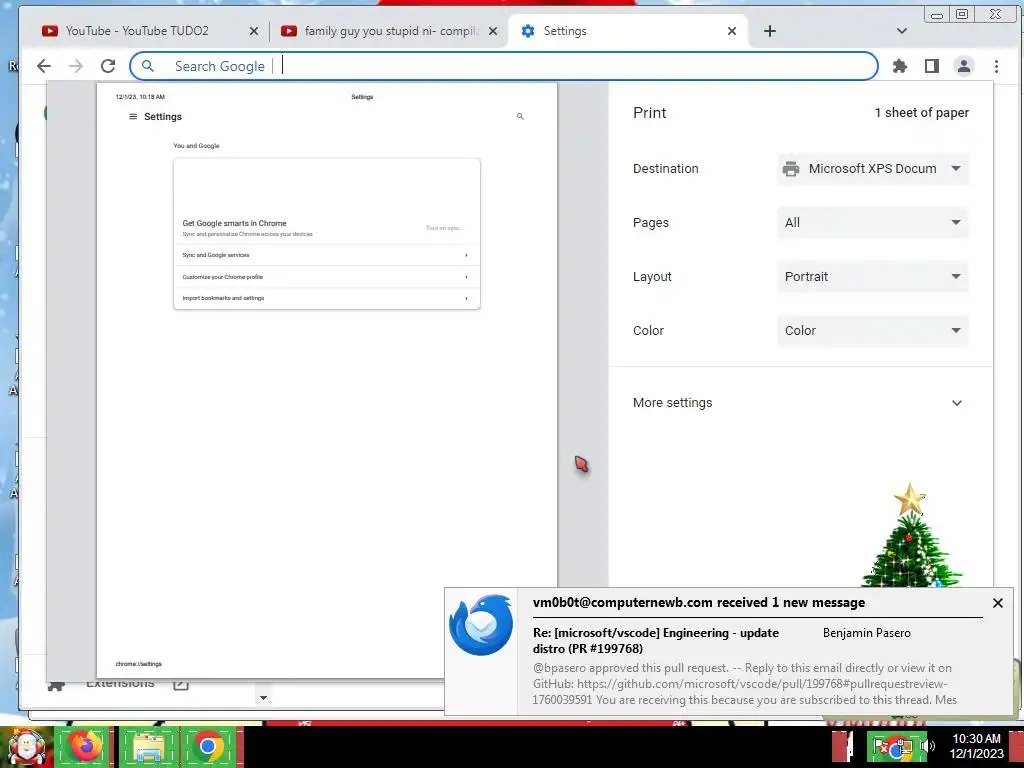Click the Extensions puzzle icon behind print dialog
The image size is (1024, 768).
coord(56,684)
